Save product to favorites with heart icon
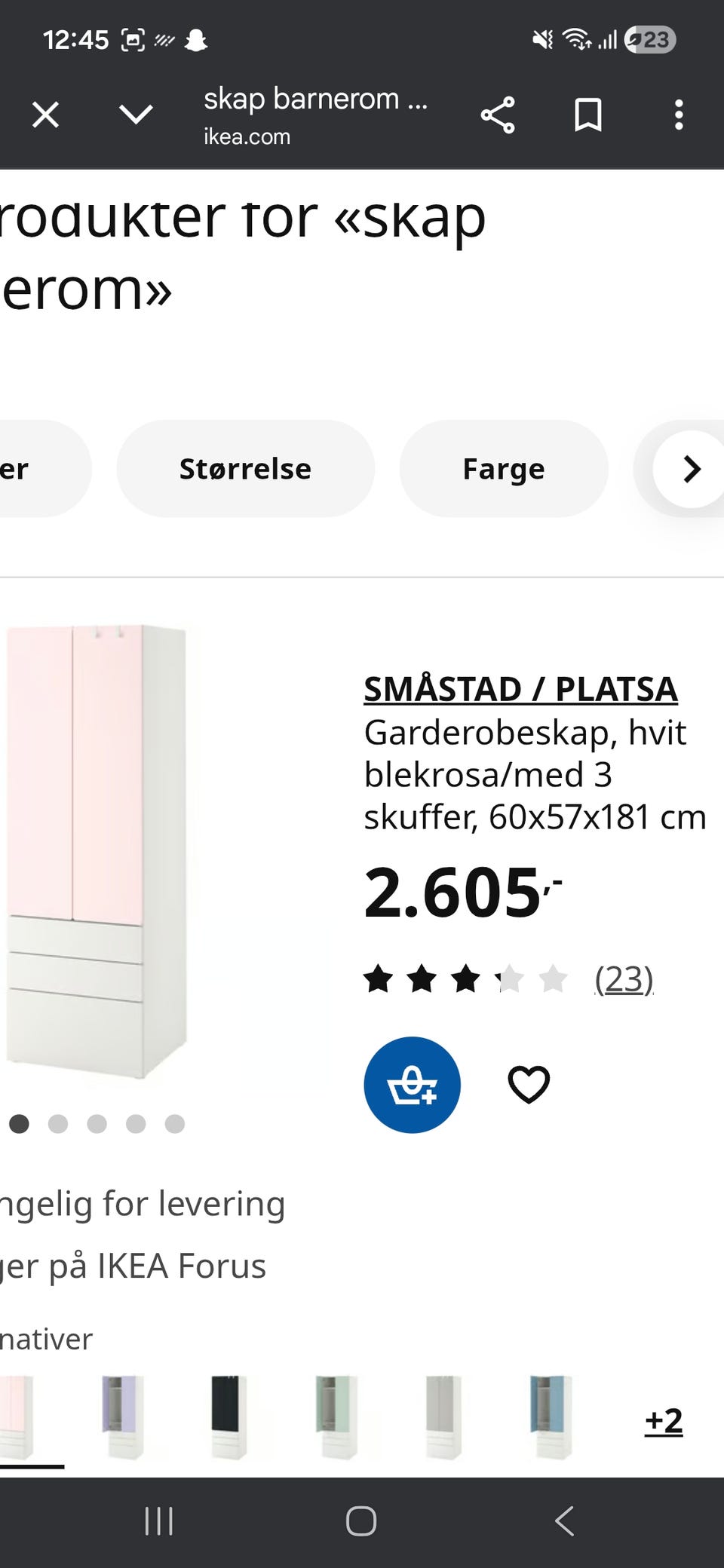The image size is (724, 1568). point(529,1085)
